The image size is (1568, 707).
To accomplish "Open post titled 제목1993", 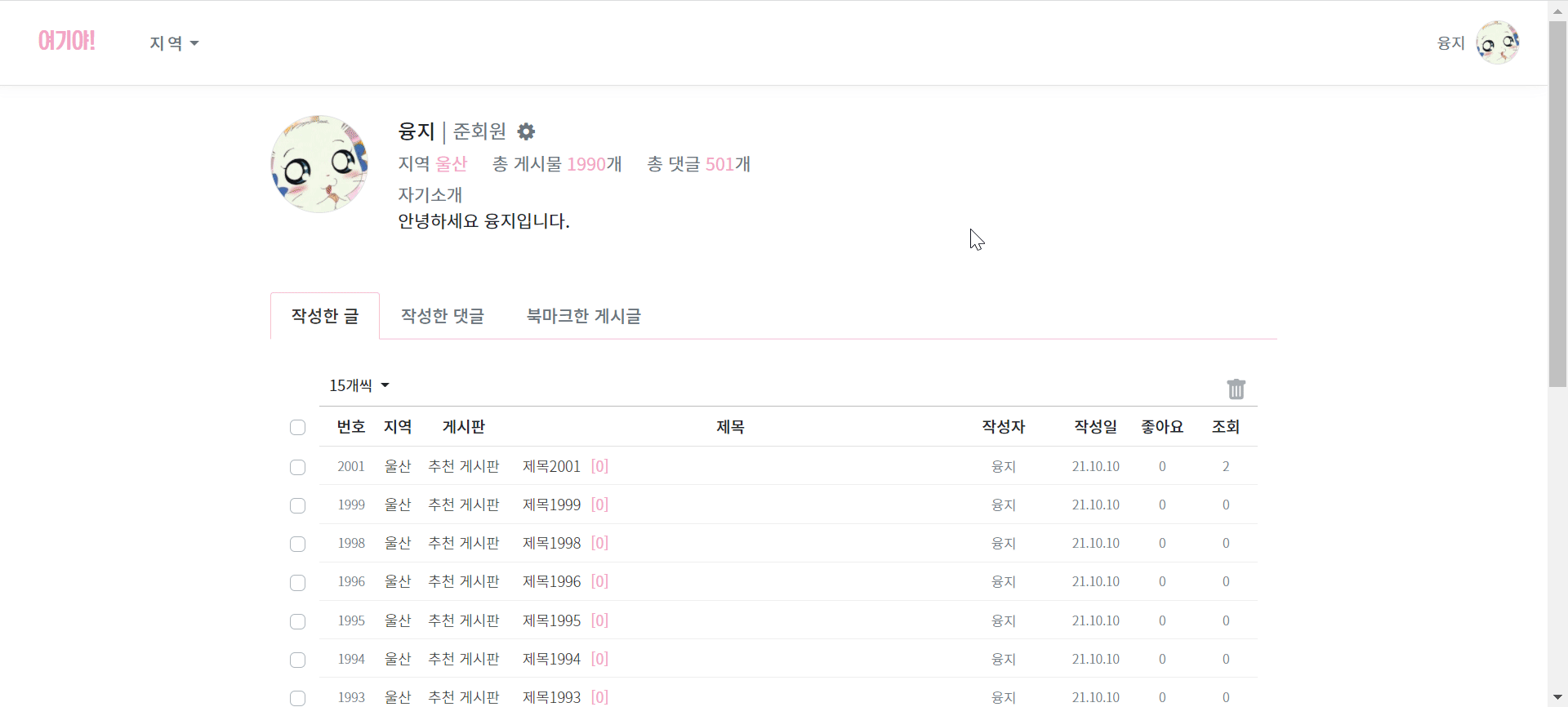I will pos(551,697).
